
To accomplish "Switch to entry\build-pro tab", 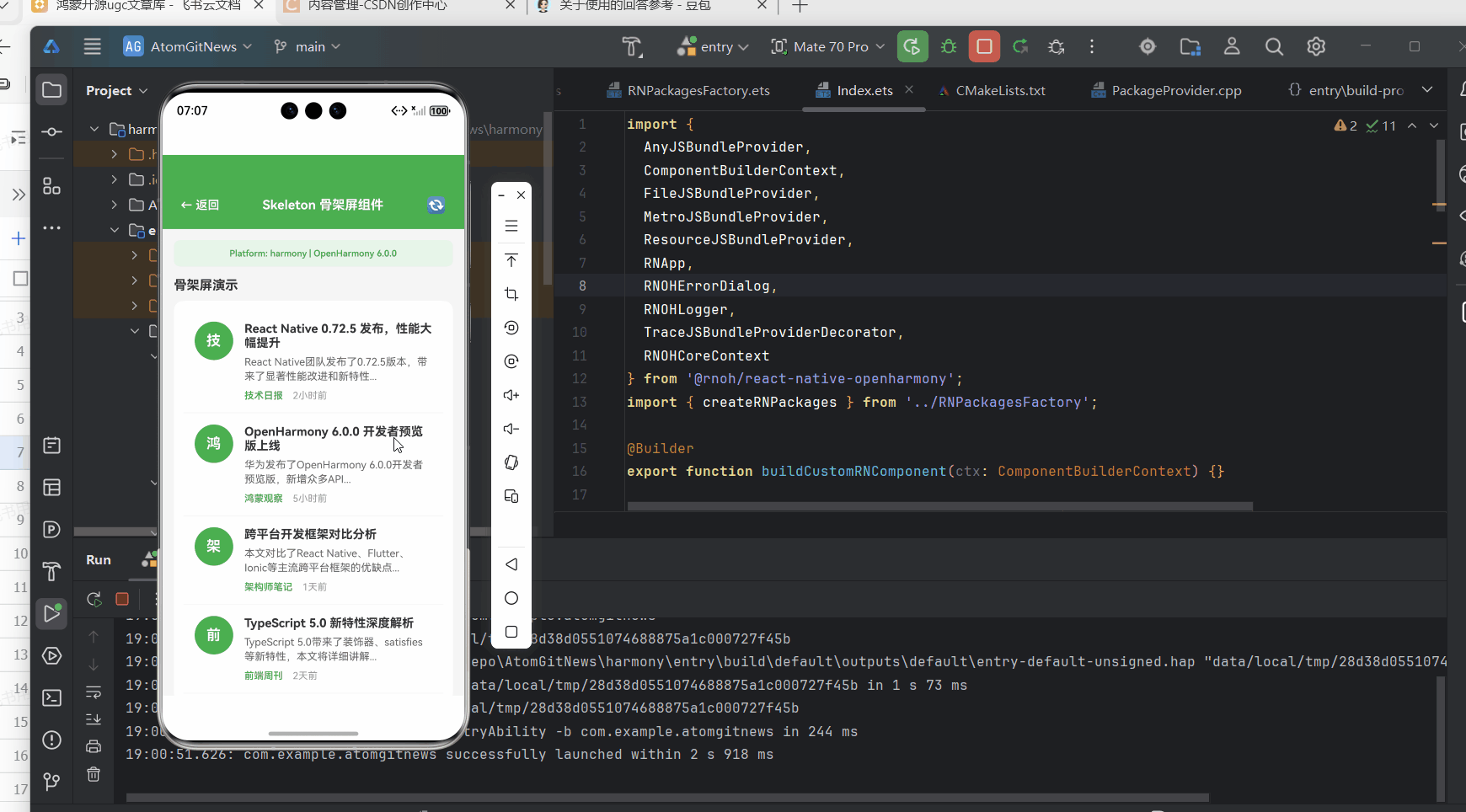I will point(1346,90).
